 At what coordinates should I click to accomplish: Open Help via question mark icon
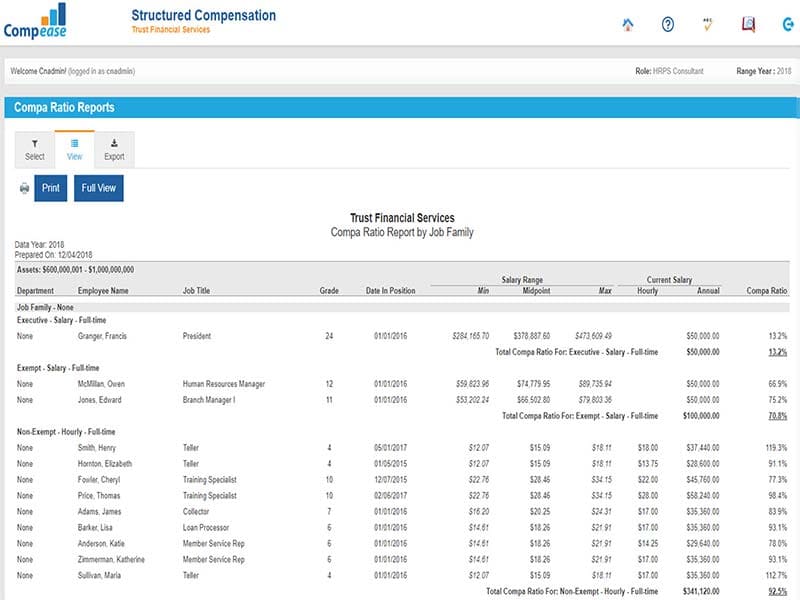coord(667,25)
